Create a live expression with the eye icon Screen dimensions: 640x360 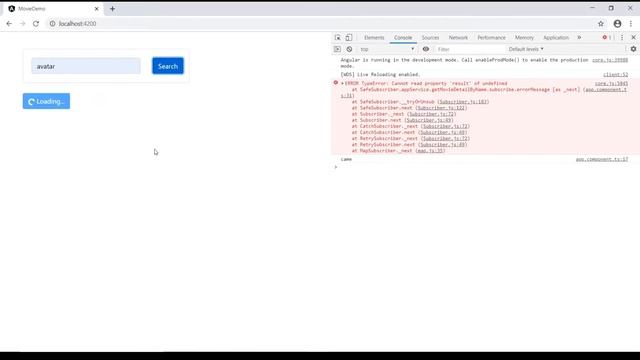[426, 49]
